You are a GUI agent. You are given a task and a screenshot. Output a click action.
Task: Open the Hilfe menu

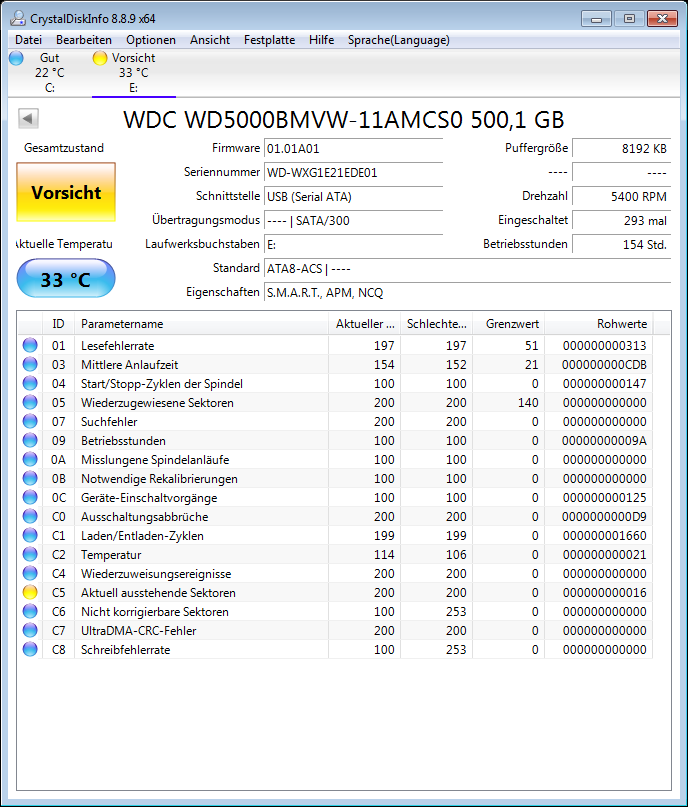tap(321, 40)
